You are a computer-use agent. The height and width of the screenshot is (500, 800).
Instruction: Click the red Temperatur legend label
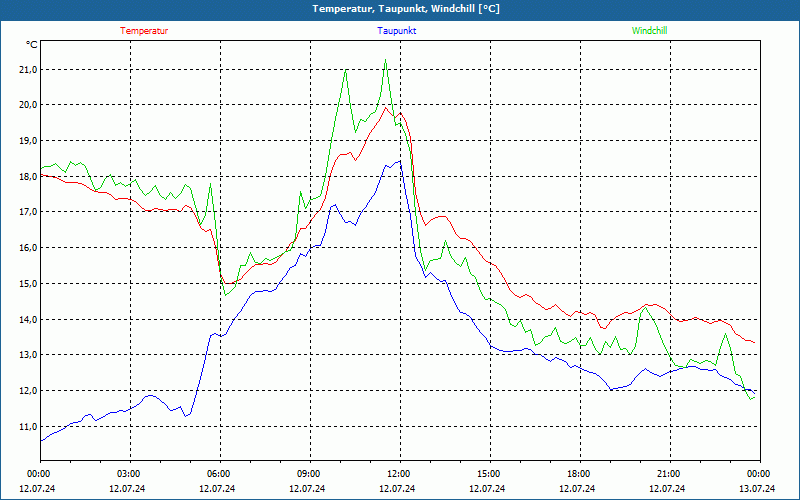[144, 31]
